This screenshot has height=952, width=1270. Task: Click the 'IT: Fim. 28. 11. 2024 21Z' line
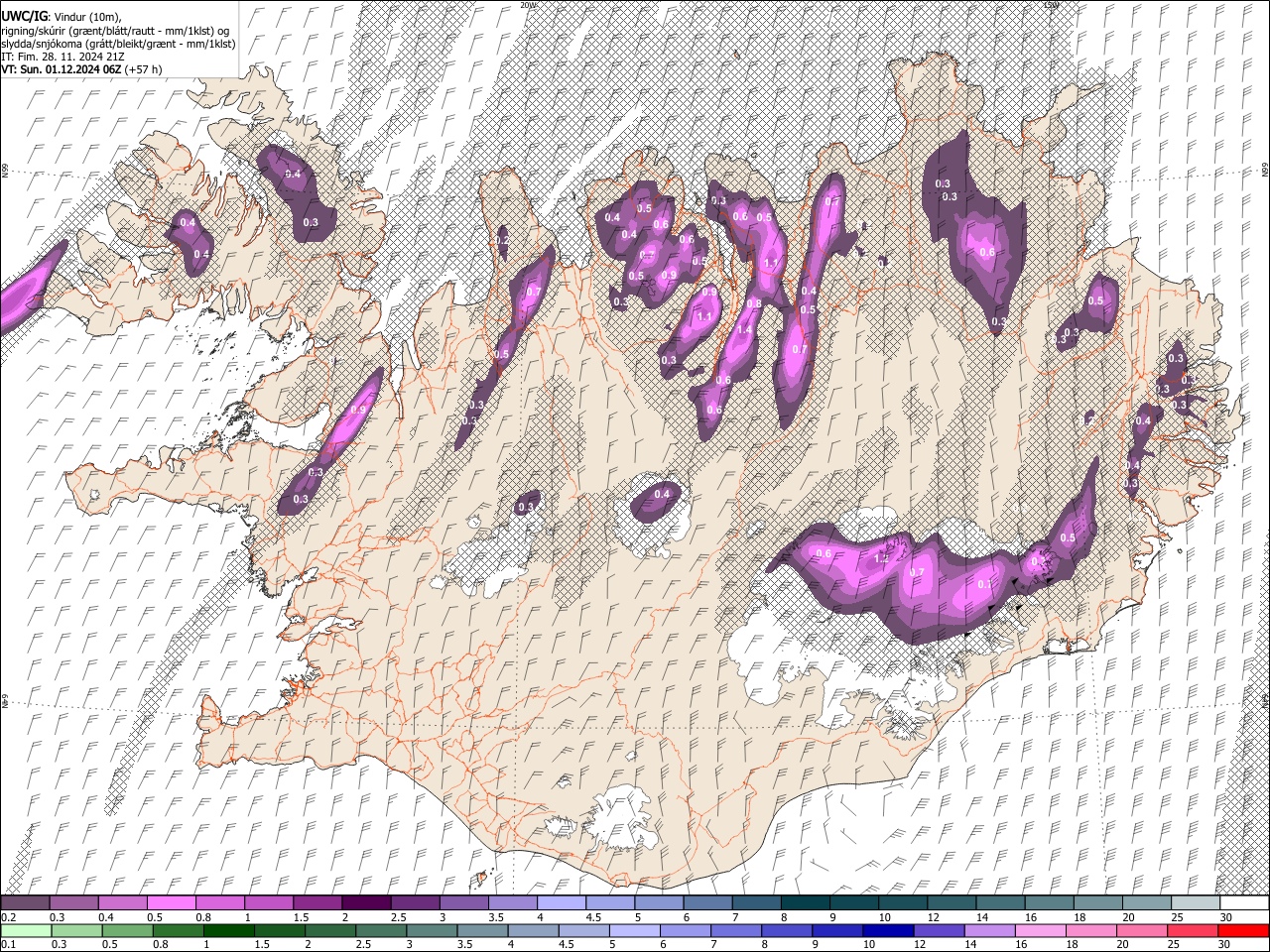(x=63, y=57)
